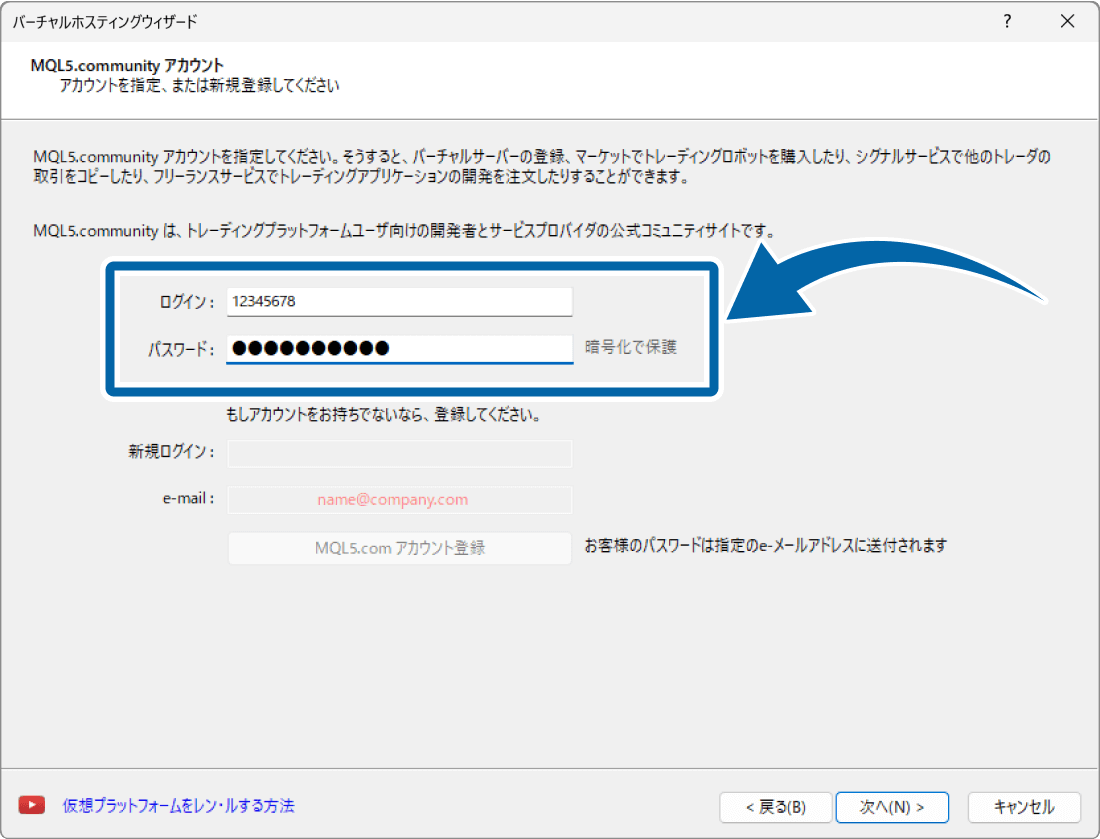1100x839 pixels.
Task: Proceed with the 次へ(N) button
Action: coord(892,807)
